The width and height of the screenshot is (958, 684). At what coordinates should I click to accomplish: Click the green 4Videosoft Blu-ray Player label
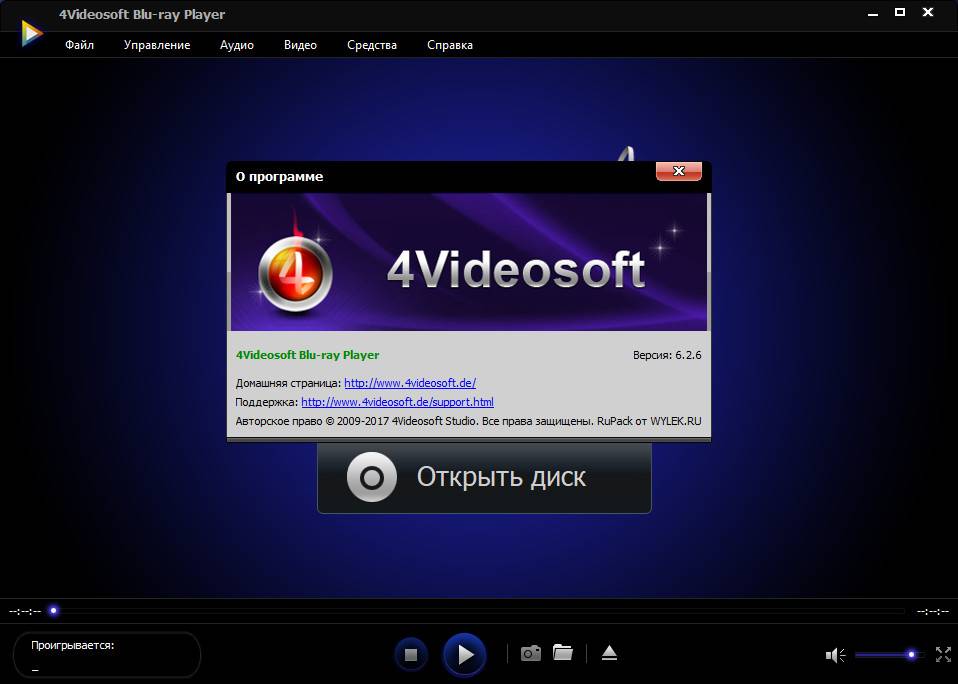pyautogui.click(x=307, y=355)
